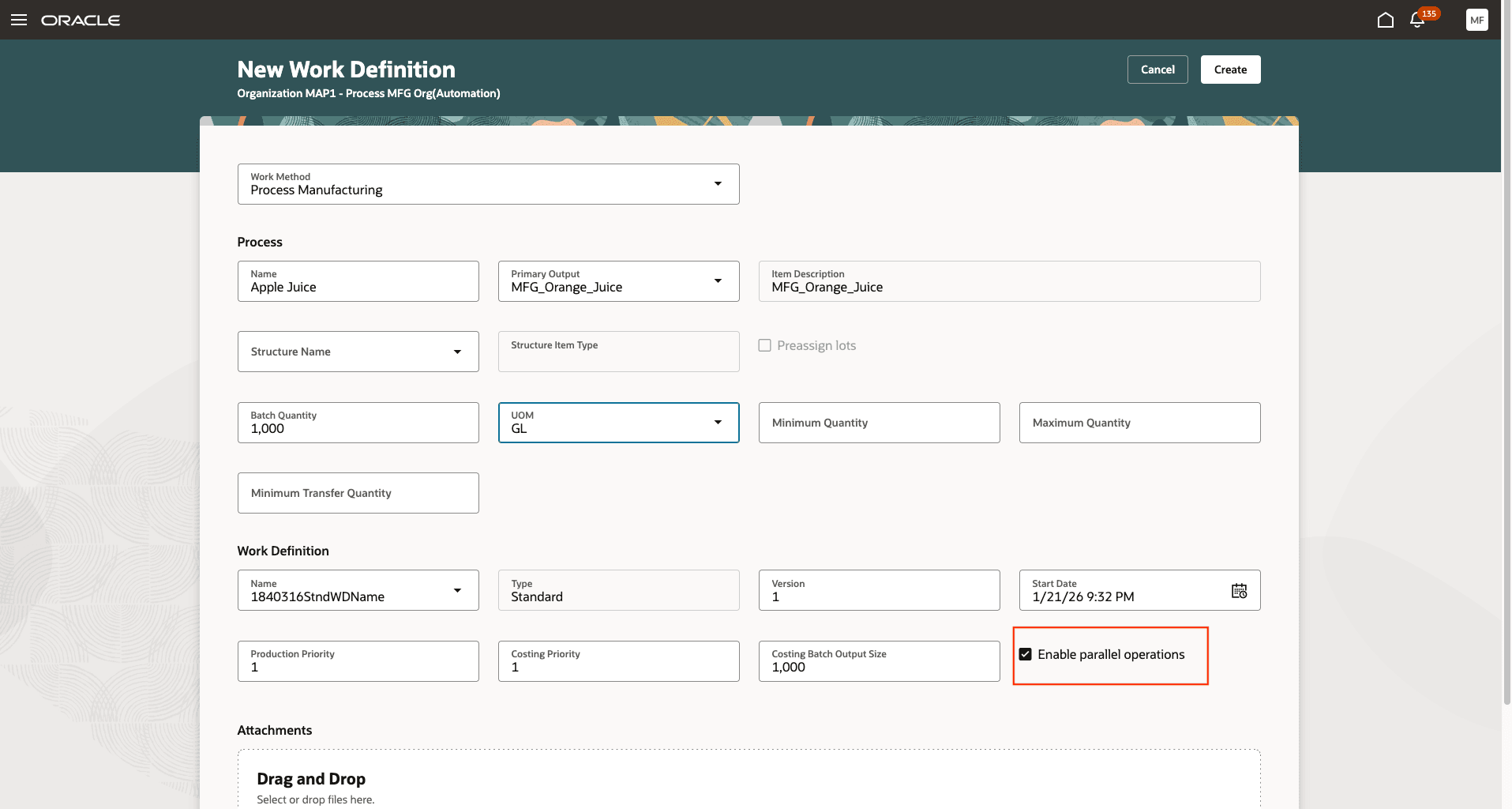The width and height of the screenshot is (1512, 809).
Task: Open the UOM dropdown list
Action: tap(718, 423)
